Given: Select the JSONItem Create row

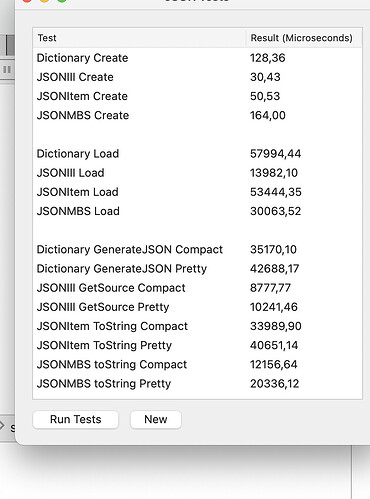Looking at the screenshot, I should tap(197, 96).
